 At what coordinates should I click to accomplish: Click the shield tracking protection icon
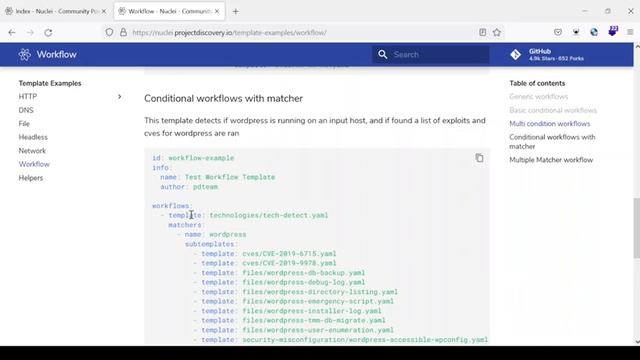(x=109, y=33)
